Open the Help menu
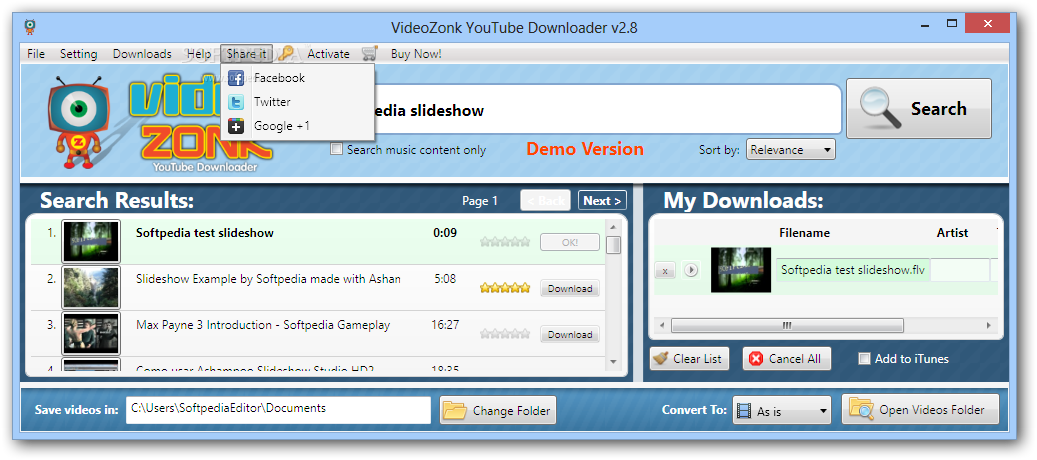 [x=198, y=54]
